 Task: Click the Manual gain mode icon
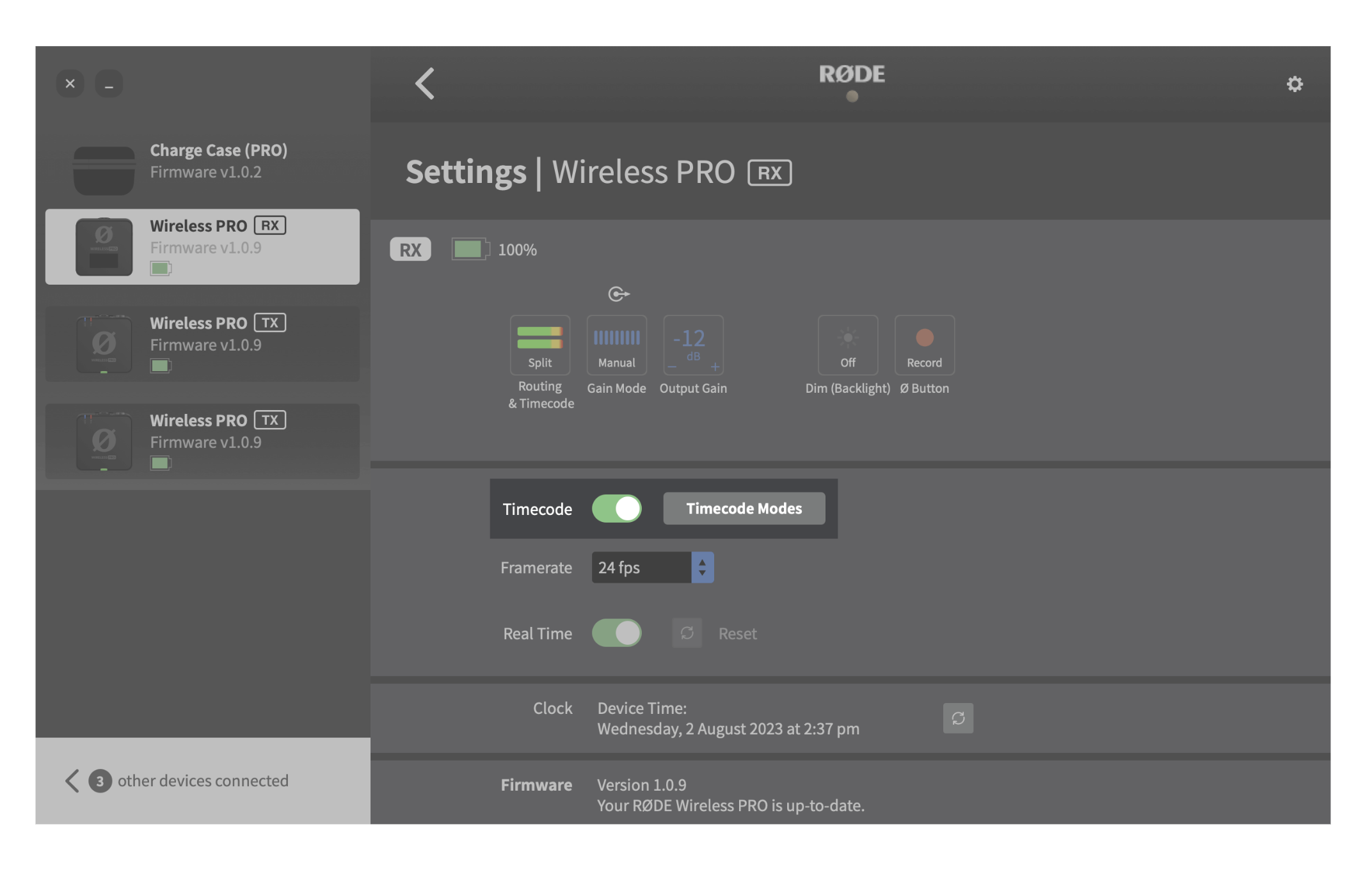tap(616, 345)
